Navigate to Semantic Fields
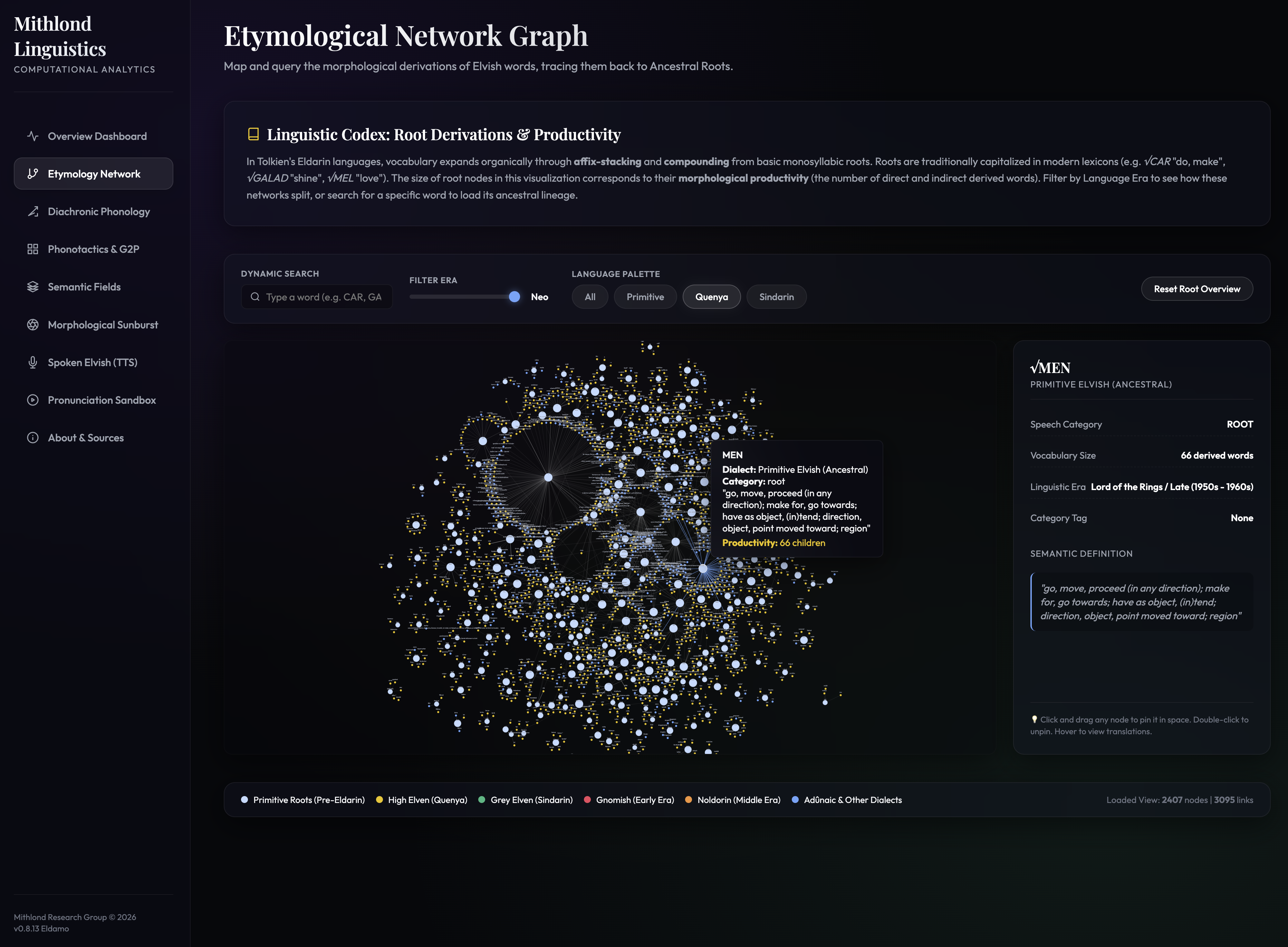Screen dimensions: 1288x947 (x=94, y=287)
